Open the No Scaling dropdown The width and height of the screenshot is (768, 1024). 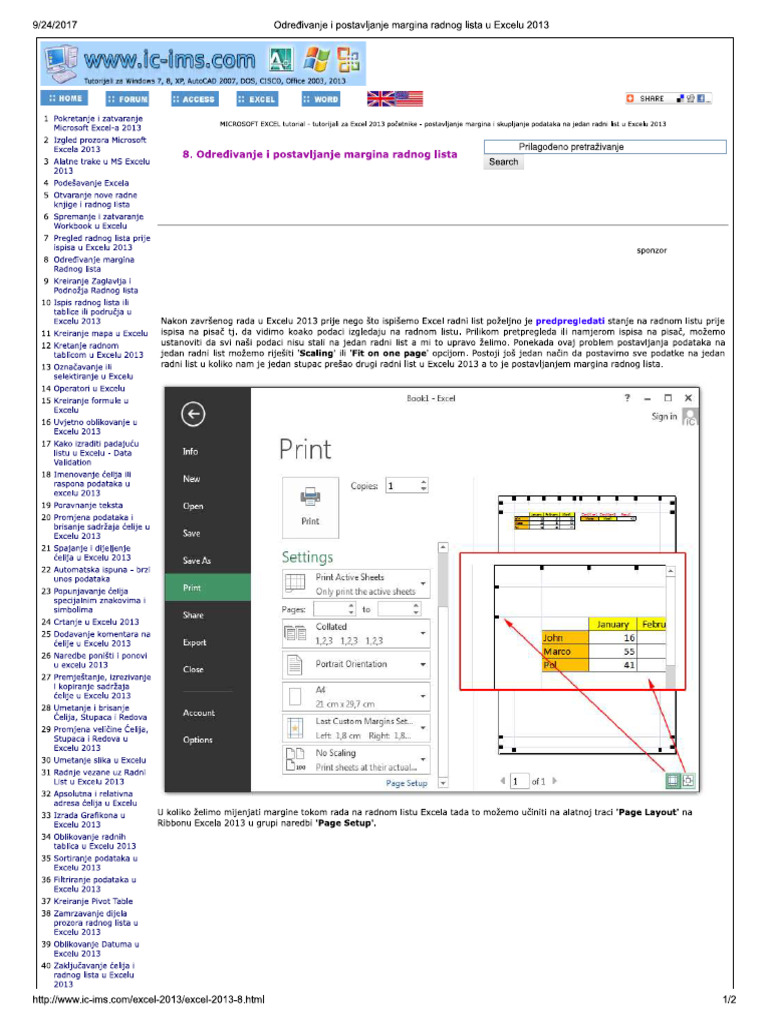point(357,760)
